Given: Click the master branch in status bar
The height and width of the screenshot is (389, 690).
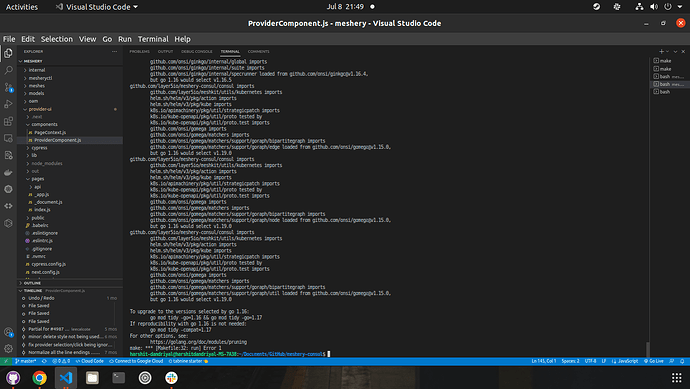Looking at the screenshot, I should 26,361.
